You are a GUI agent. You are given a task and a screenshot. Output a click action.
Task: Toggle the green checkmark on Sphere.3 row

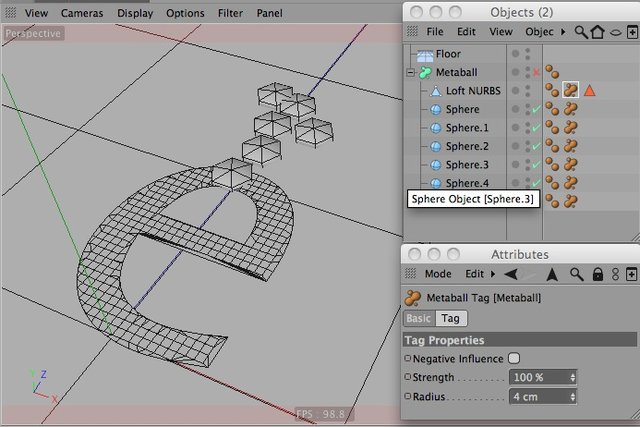click(x=536, y=165)
